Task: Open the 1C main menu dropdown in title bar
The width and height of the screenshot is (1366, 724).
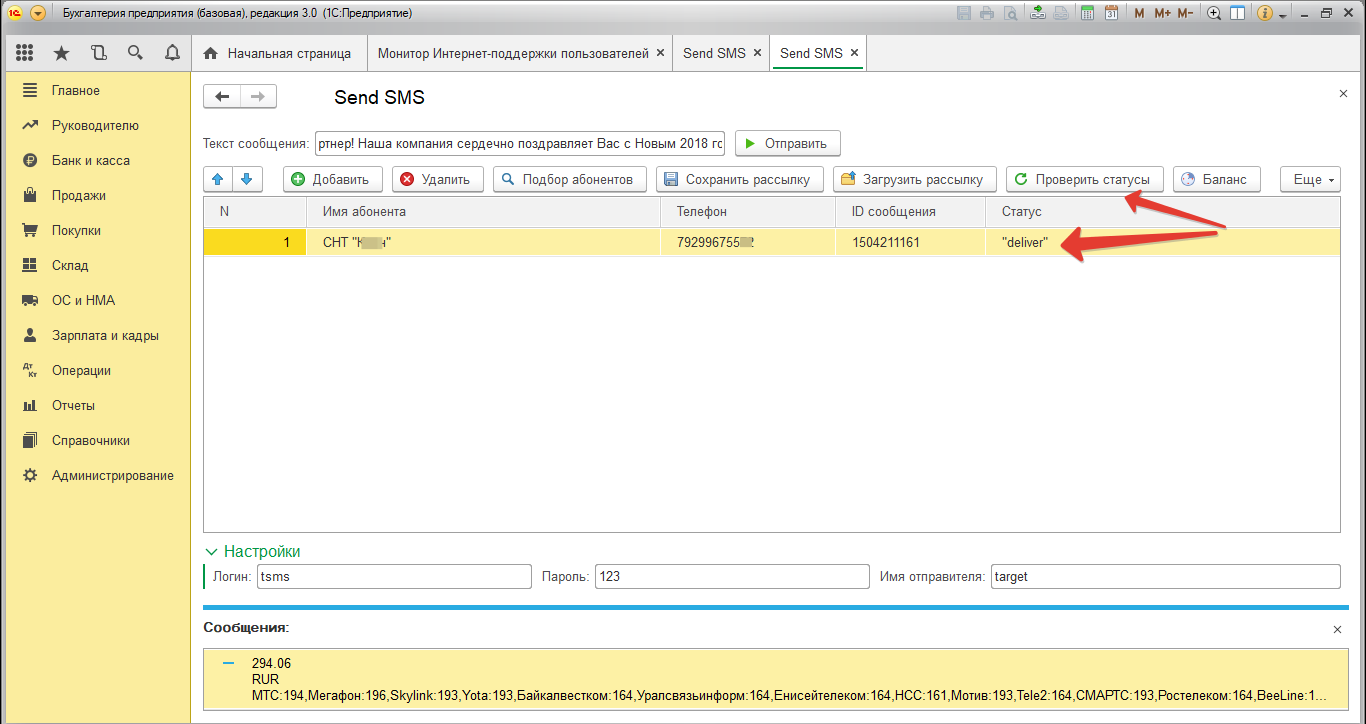Action: click(x=38, y=13)
